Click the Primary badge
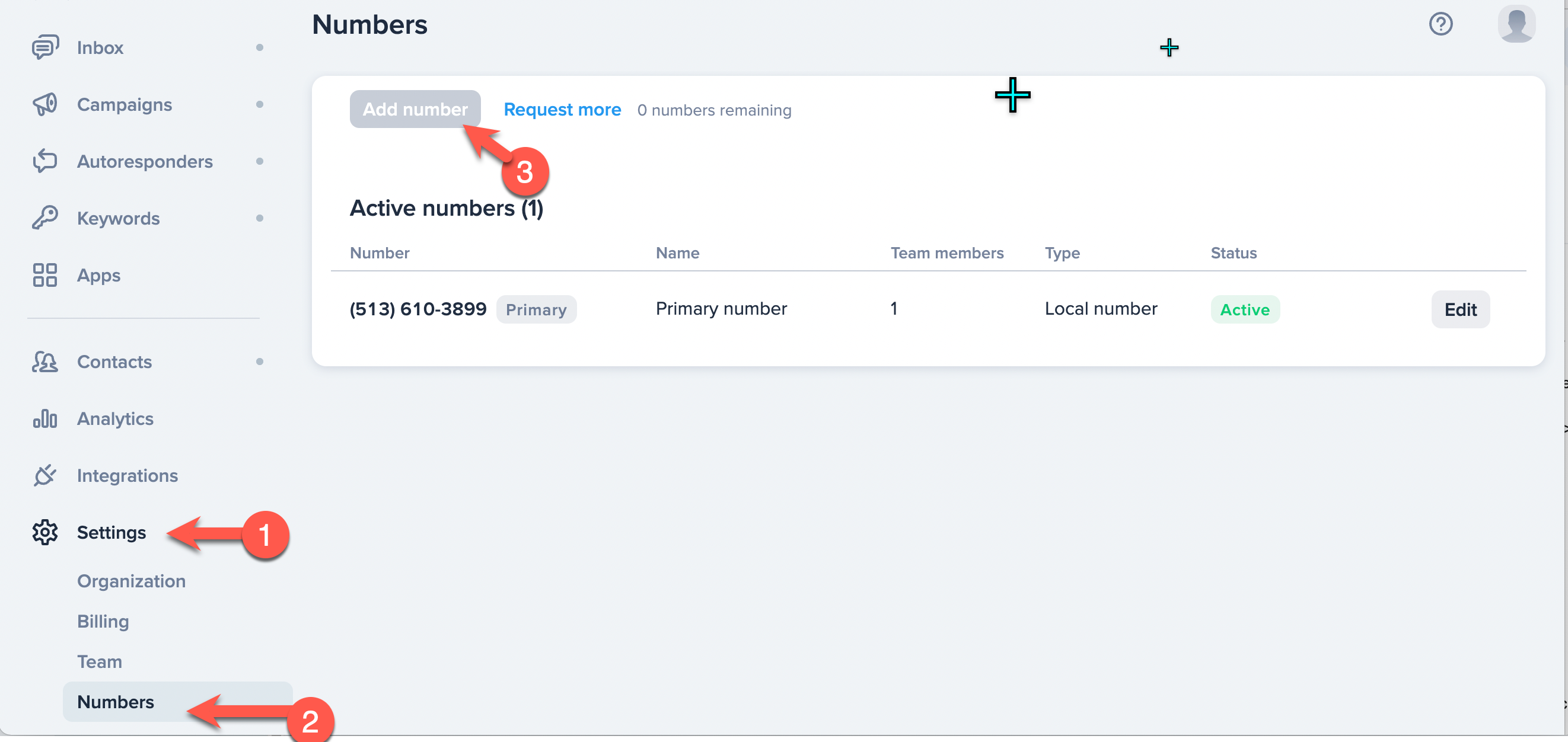The height and width of the screenshot is (742, 1568). click(x=536, y=309)
